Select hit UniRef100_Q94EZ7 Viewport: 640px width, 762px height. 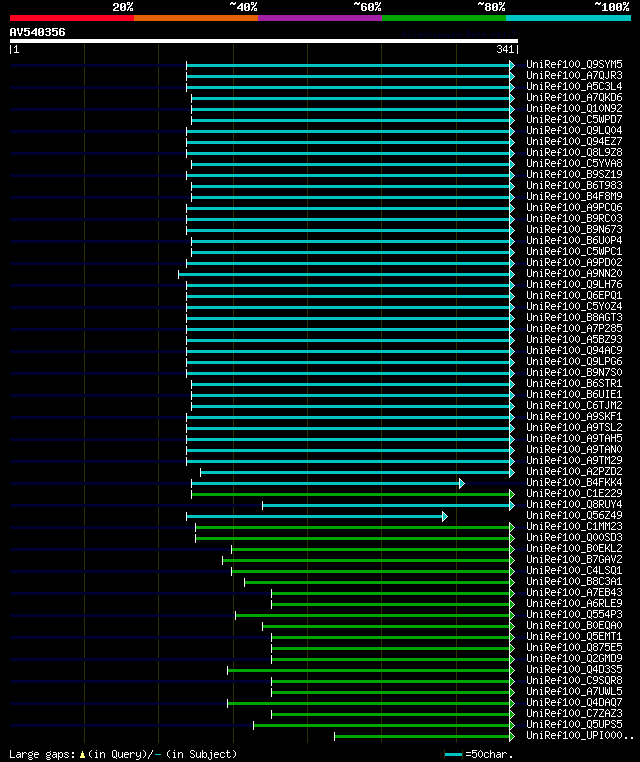[574, 141]
